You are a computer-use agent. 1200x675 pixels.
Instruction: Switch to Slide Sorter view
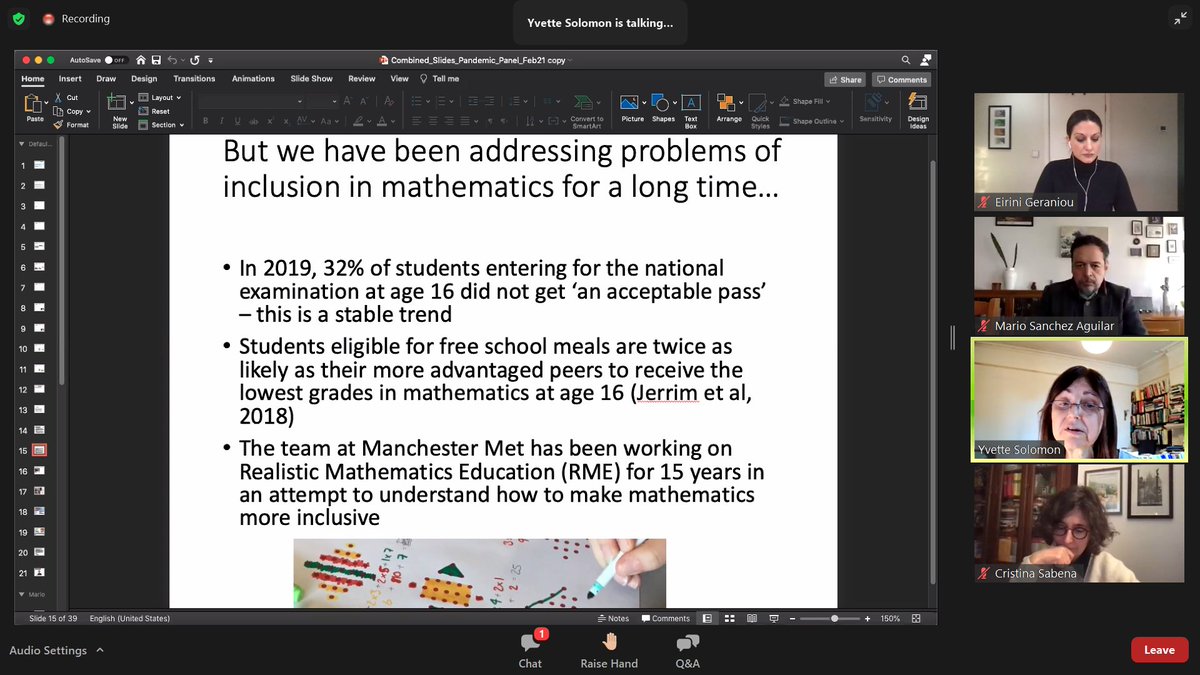(x=729, y=618)
